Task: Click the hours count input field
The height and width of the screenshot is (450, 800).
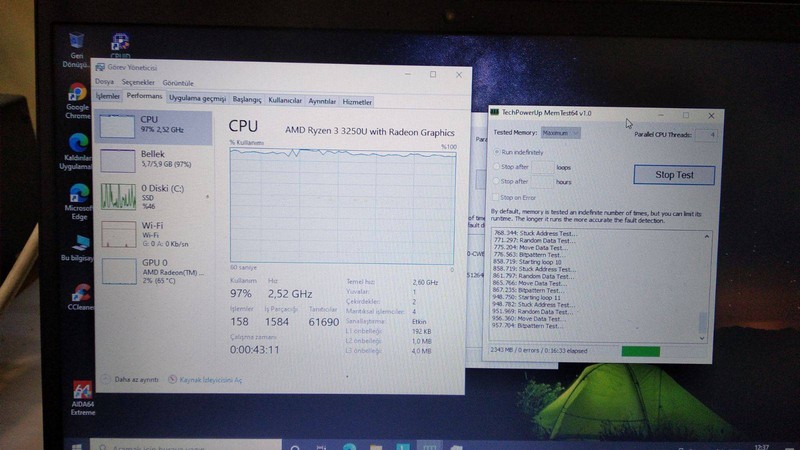Action: click(542, 182)
